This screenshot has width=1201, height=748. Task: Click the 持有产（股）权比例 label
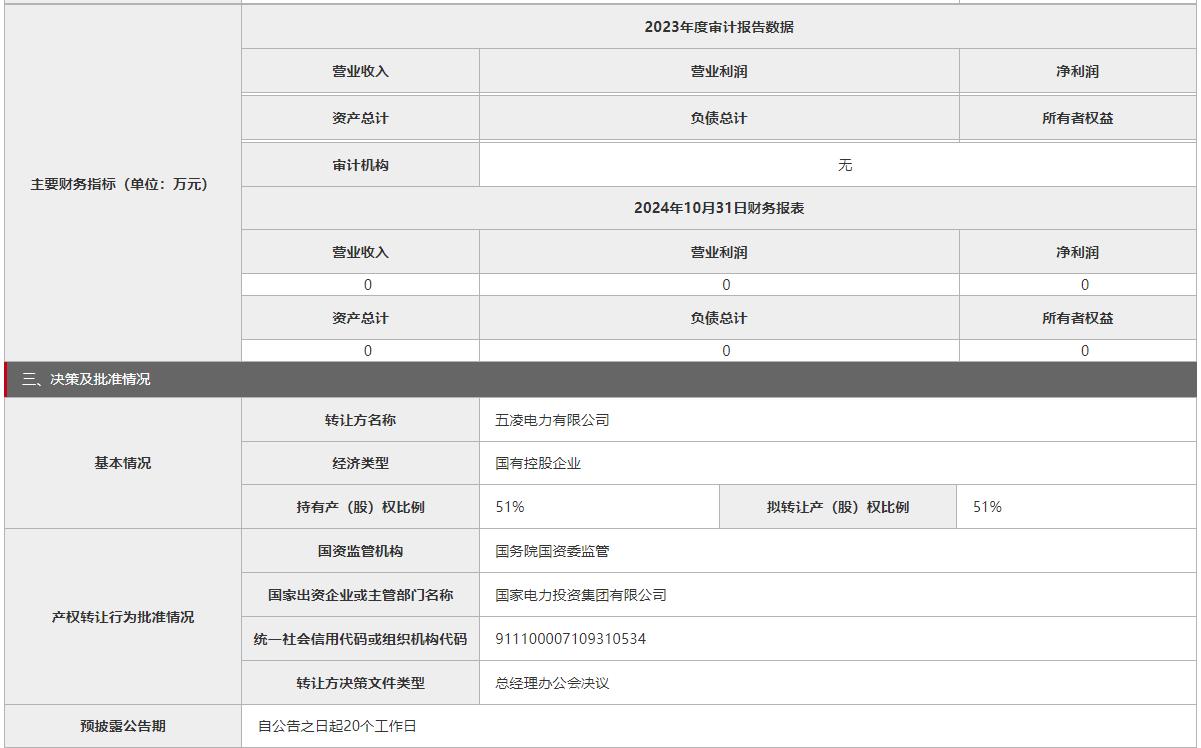click(x=360, y=507)
